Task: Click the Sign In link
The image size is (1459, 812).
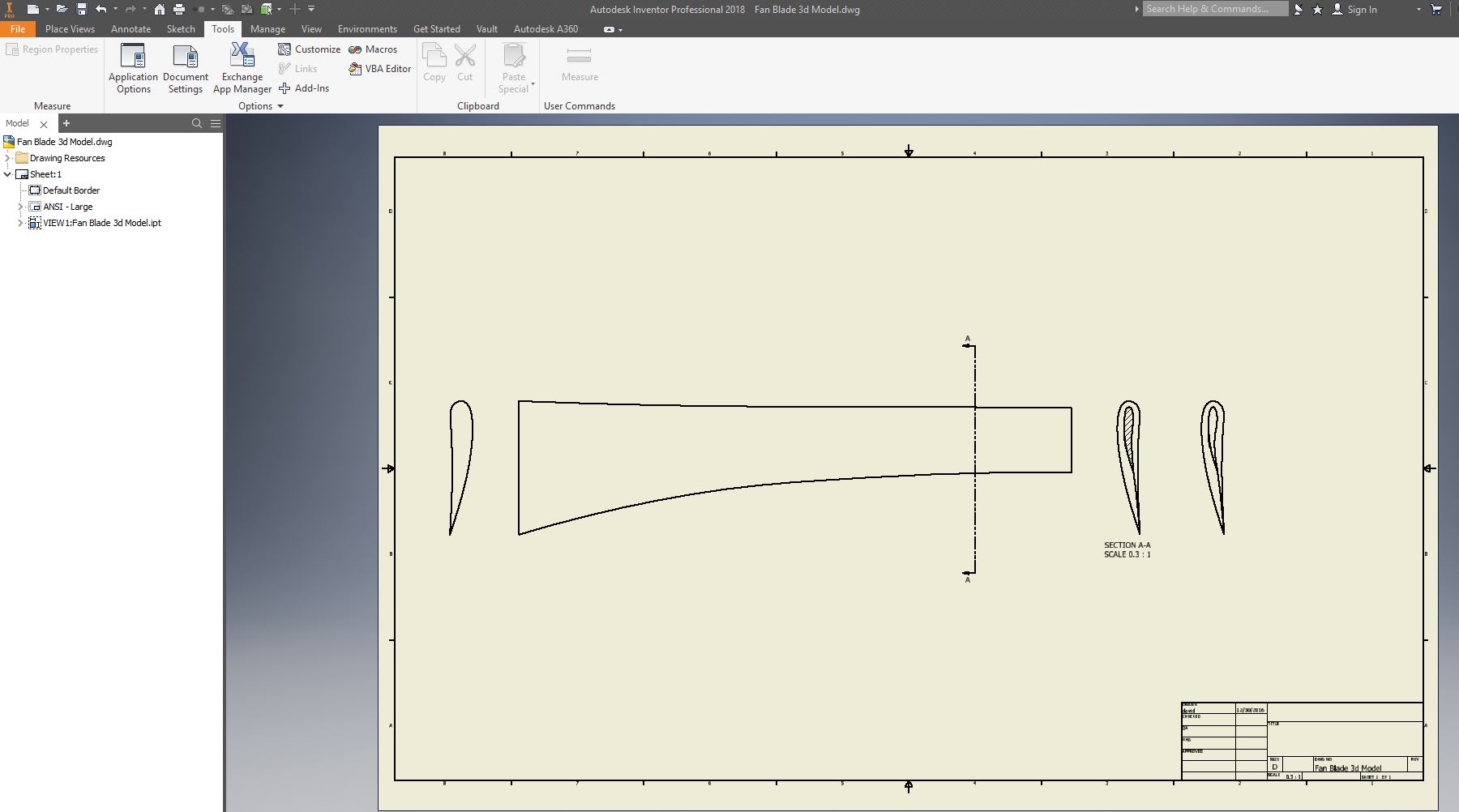Action: tap(1363, 10)
